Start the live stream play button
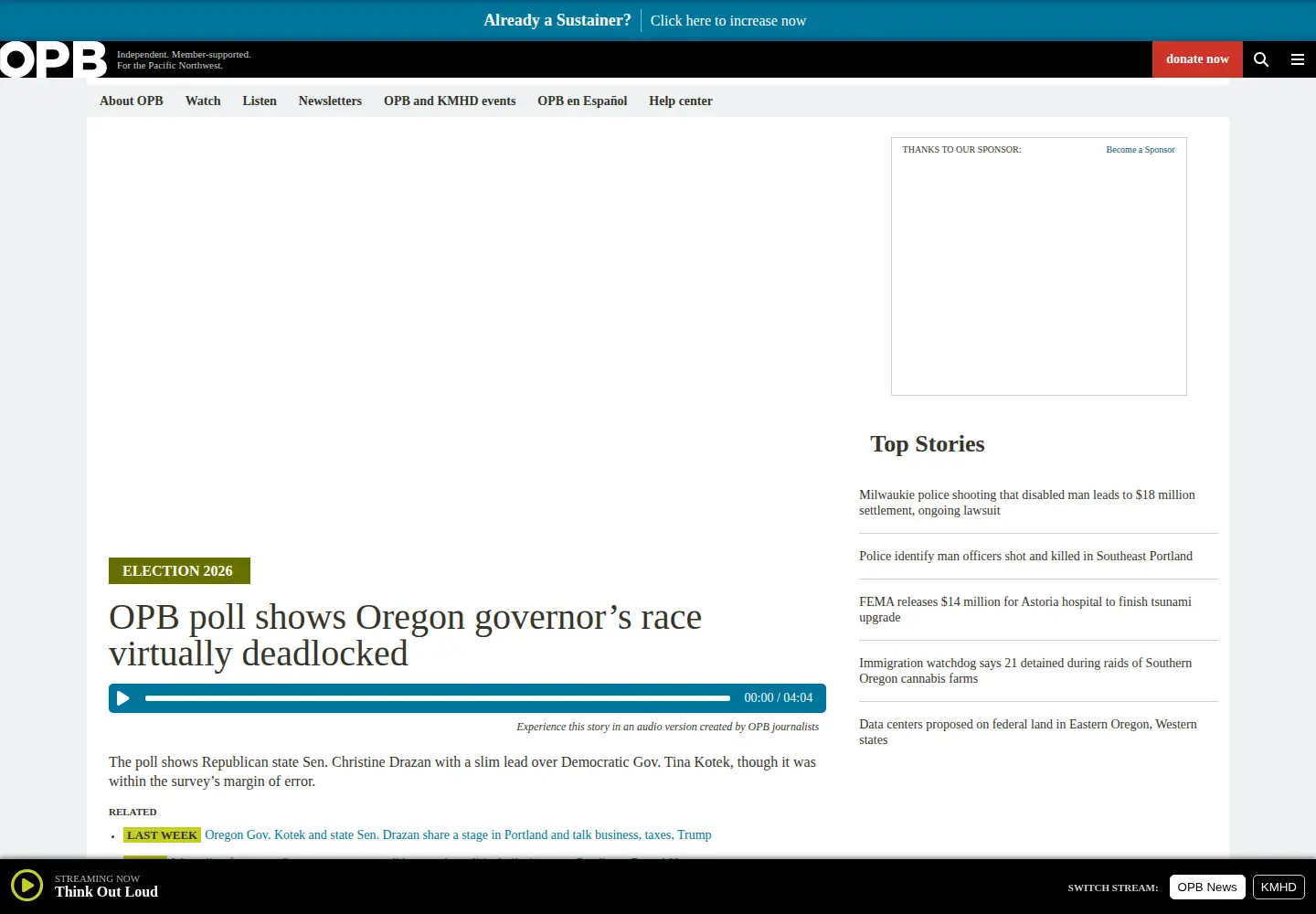The image size is (1316, 914). coord(27,885)
